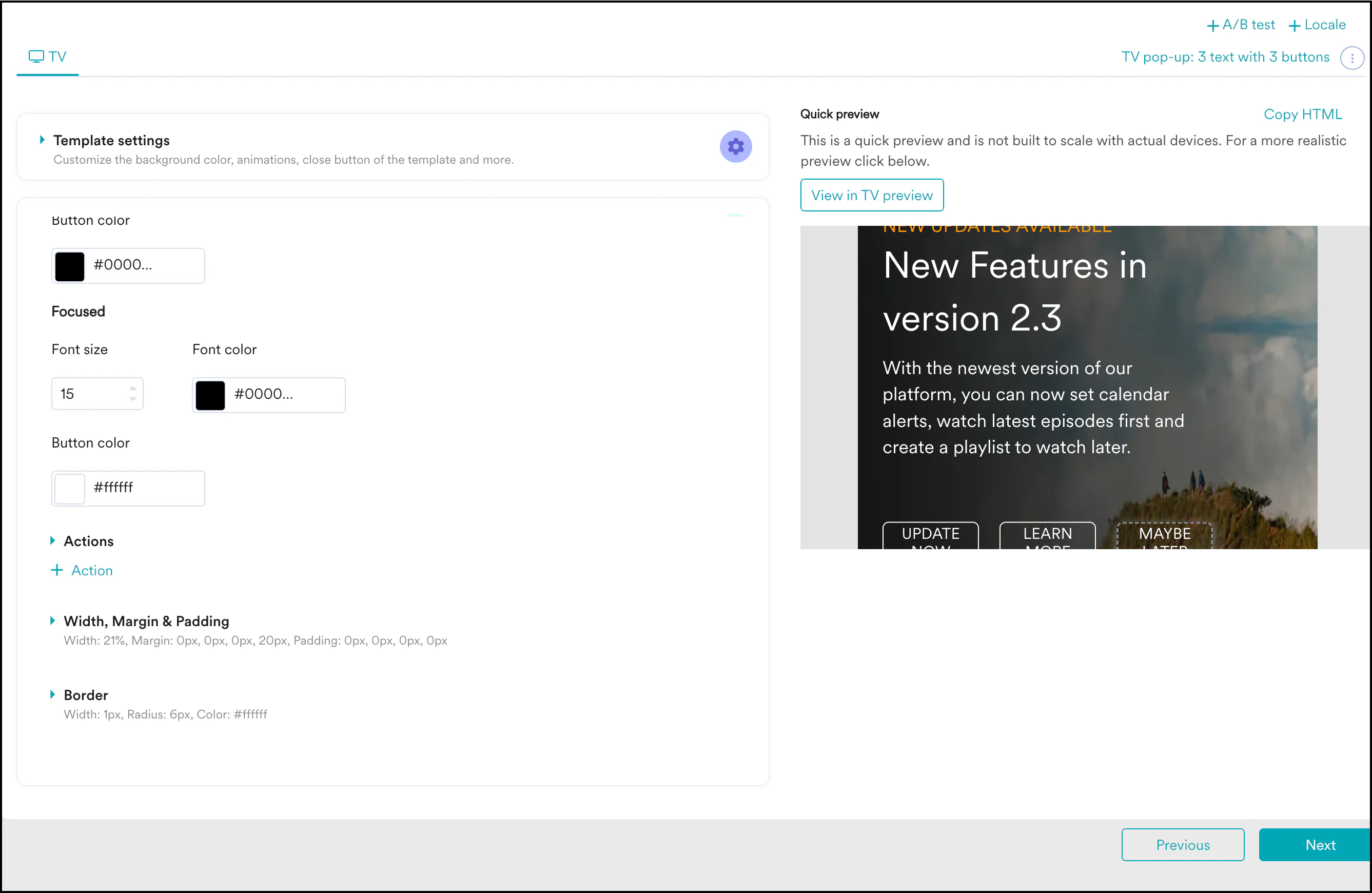Expand Width, Margin & Padding section

pos(52,620)
